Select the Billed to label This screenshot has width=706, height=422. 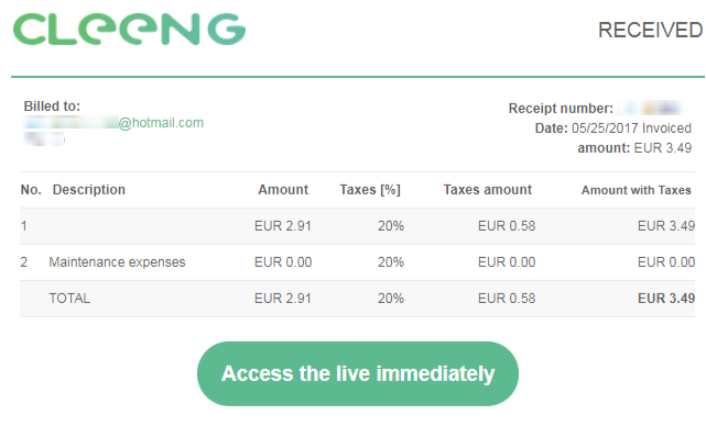pyautogui.click(x=52, y=106)
